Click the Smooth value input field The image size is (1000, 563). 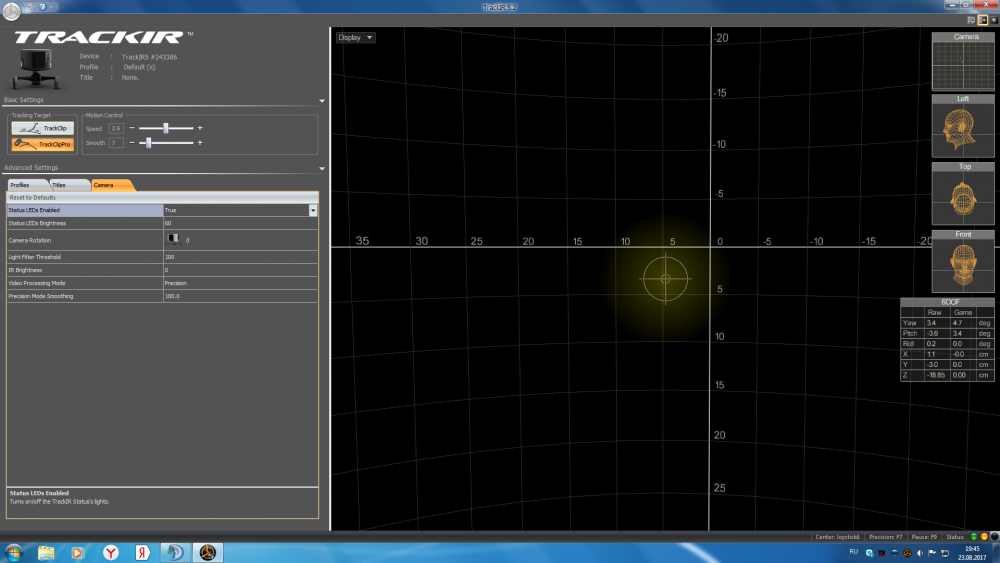pyautogui.click(x=116, y=143)
